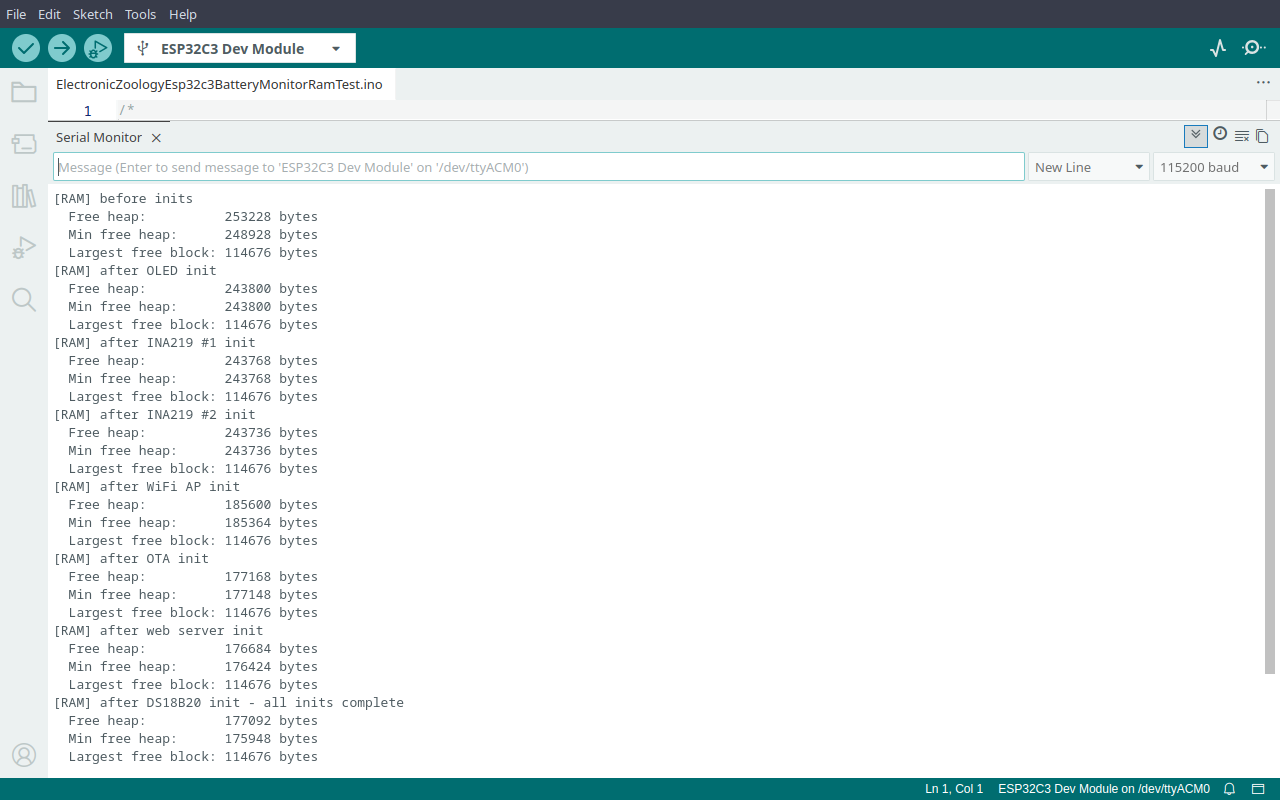Viewport: 1280px width, 800px height.
Task: Open the New Line line-ending dropdown
Action: click(1089, 167)
